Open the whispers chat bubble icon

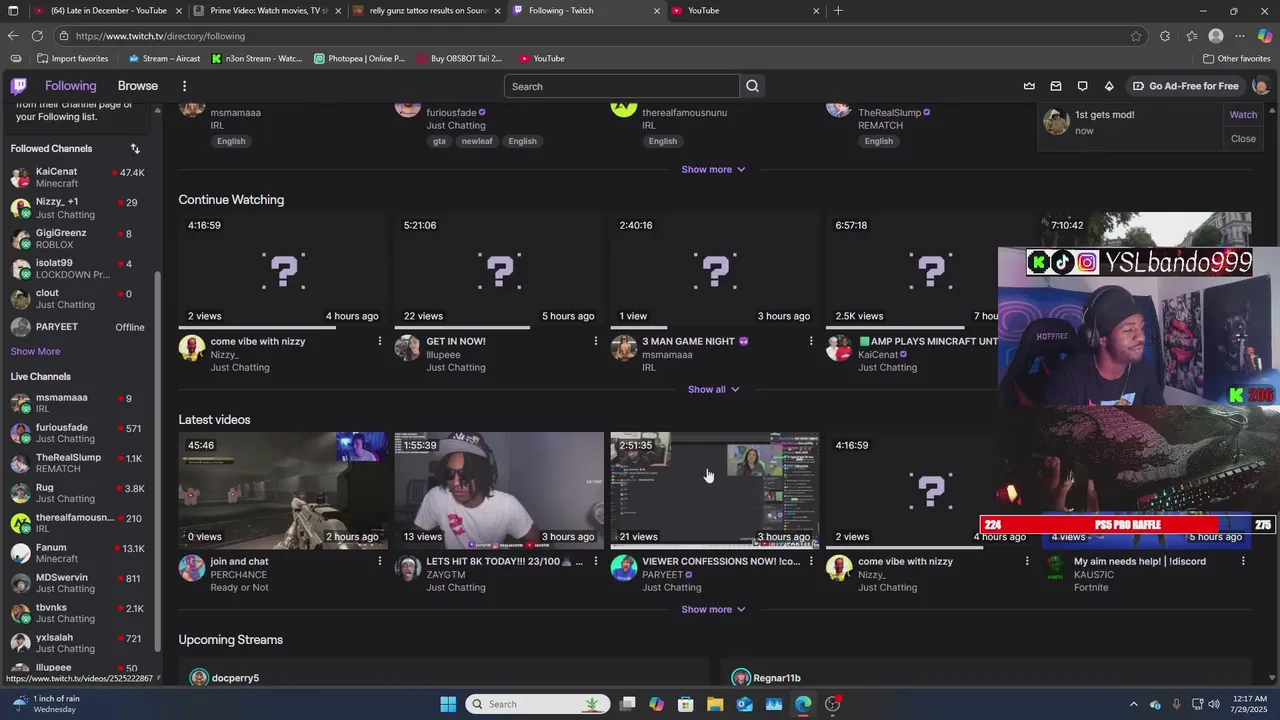1082,86
